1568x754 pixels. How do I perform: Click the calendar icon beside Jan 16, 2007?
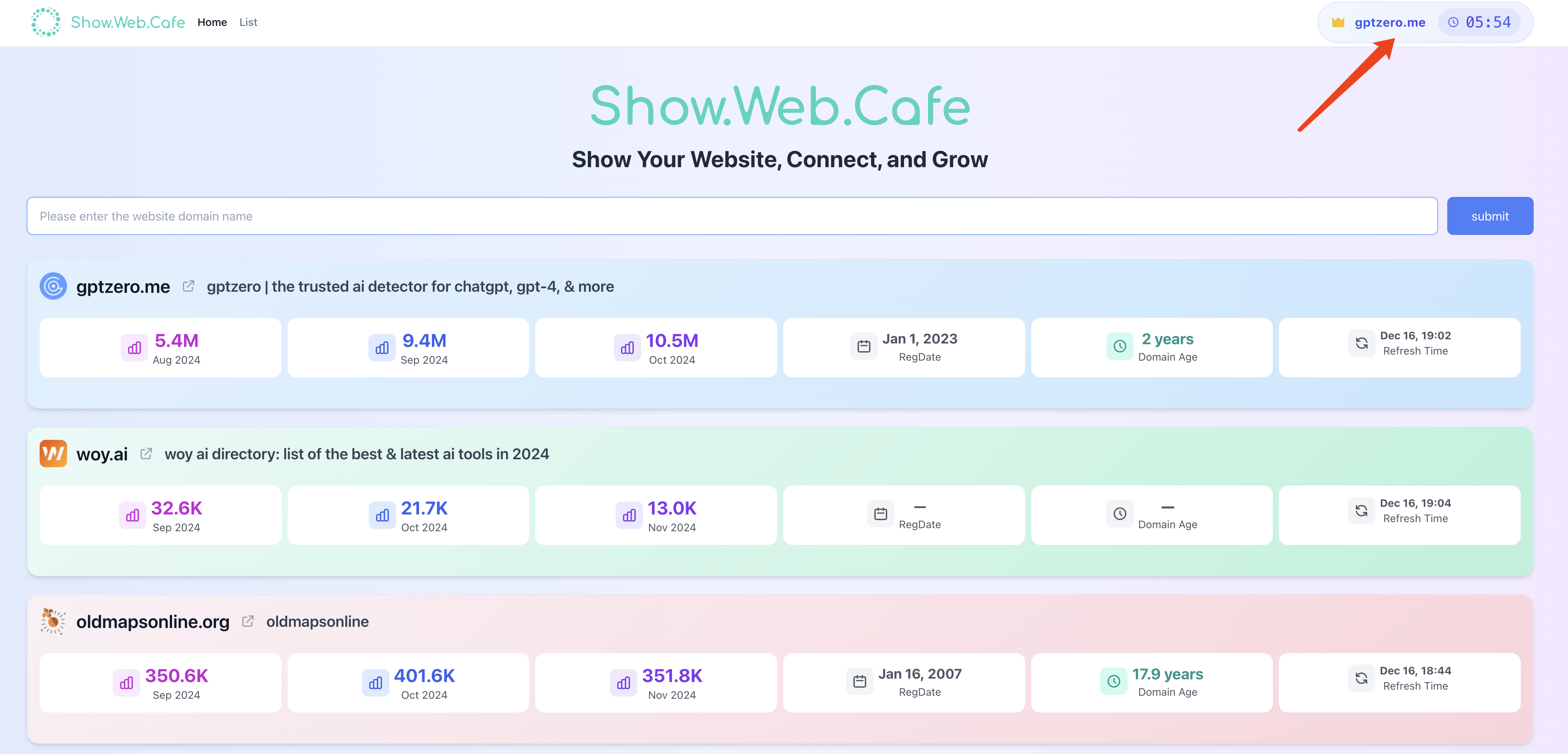[859, 682]
